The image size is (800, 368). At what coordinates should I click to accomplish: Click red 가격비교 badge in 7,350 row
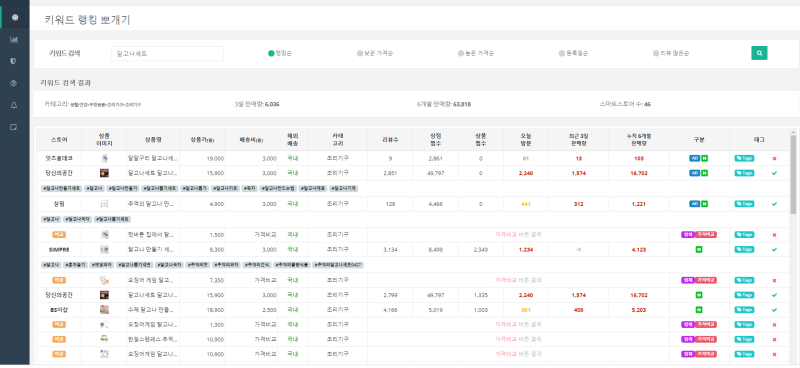pos(706,280)
